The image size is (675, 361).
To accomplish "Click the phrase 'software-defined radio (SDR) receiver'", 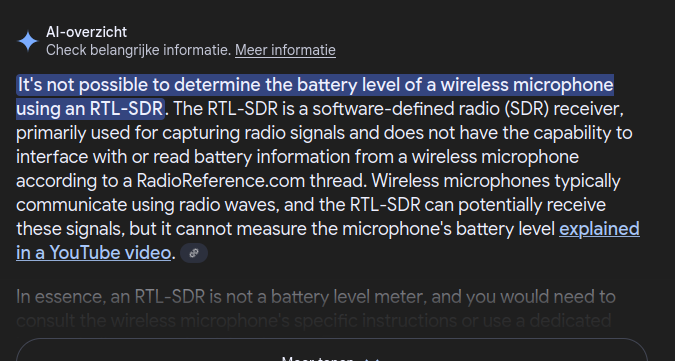I will tap(468, 109).
